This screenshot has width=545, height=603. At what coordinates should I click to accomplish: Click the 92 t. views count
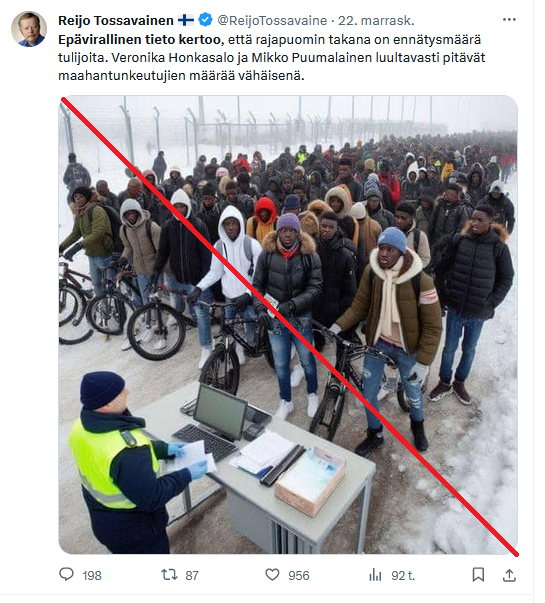click(403, 576)
